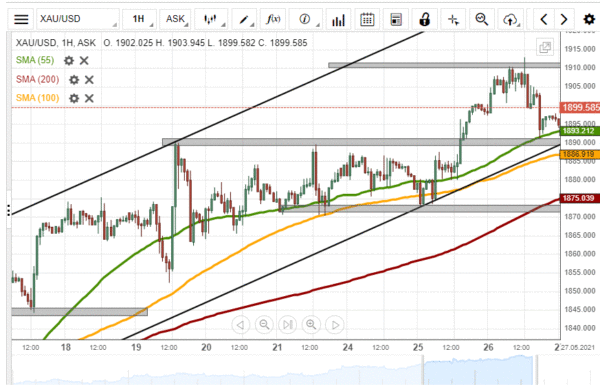Detach chart with the popout window icon

point(545,47)
